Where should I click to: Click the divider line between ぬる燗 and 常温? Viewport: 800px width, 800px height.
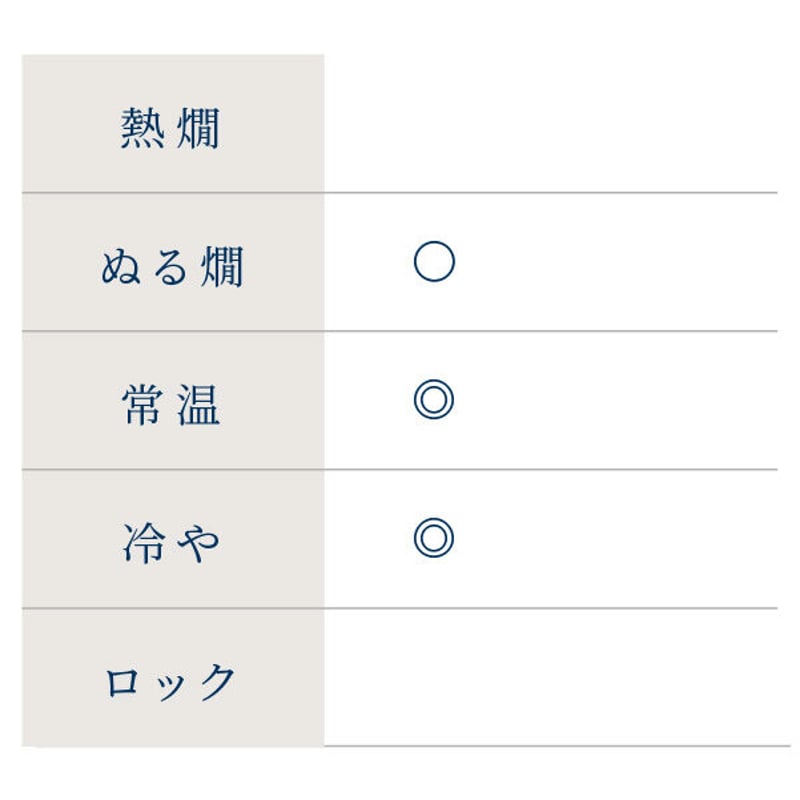399,331
